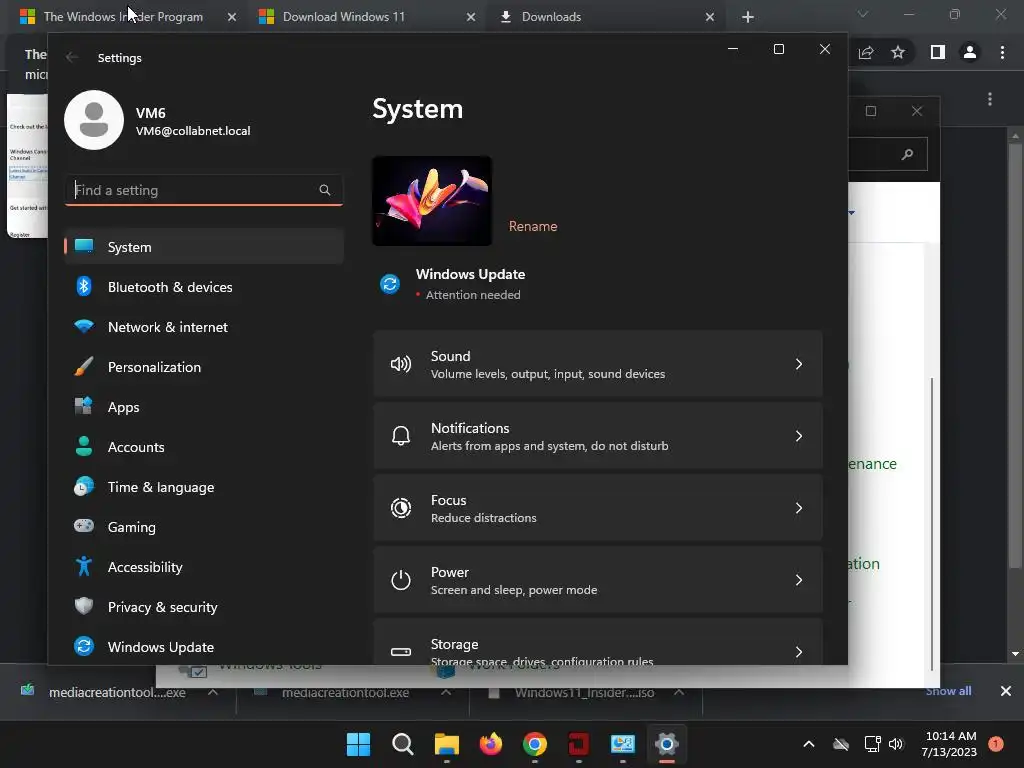Click the Storage drive icon
Screen dimensions: 1024x768
pos(400,652)
